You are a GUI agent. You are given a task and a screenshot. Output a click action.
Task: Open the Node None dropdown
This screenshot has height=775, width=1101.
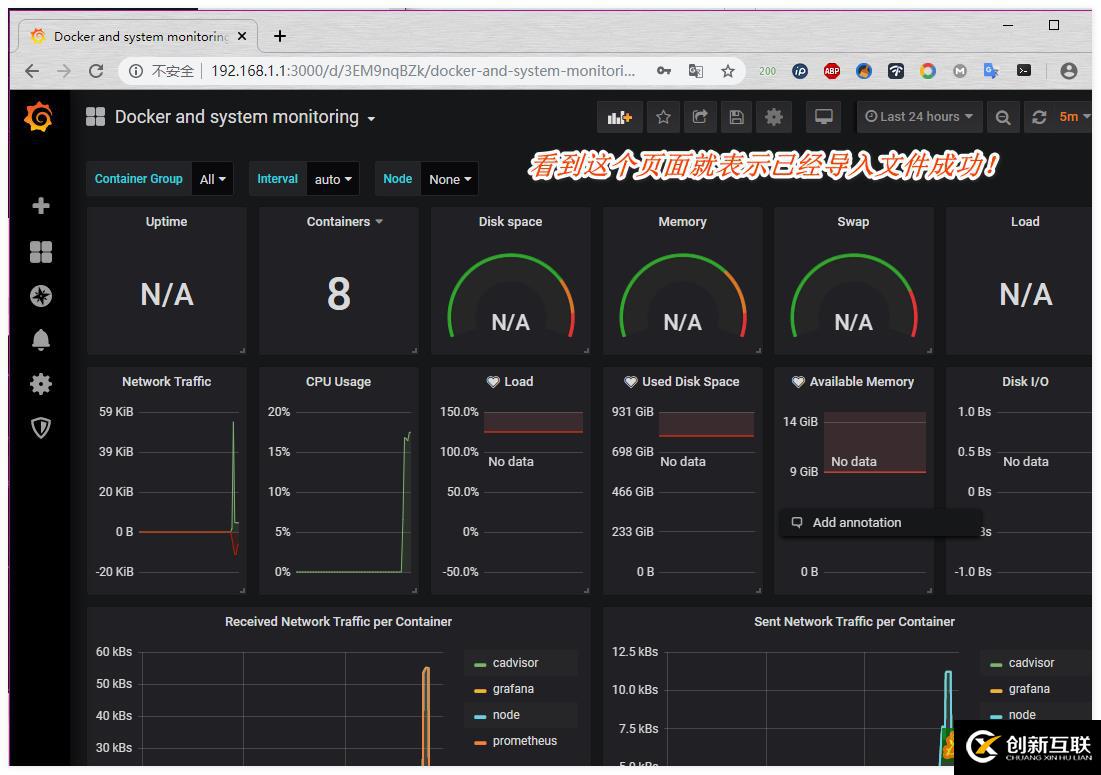point(449,179)
